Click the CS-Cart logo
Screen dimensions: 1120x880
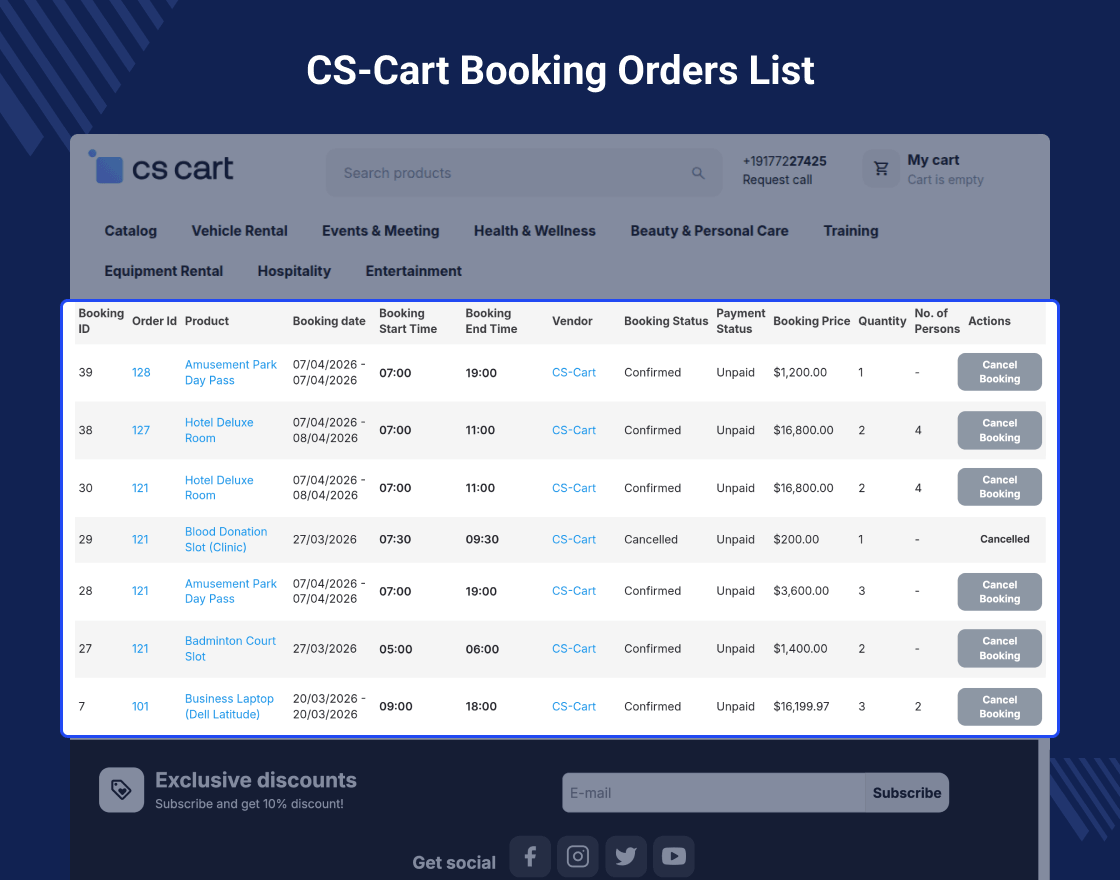coord(161,167)
